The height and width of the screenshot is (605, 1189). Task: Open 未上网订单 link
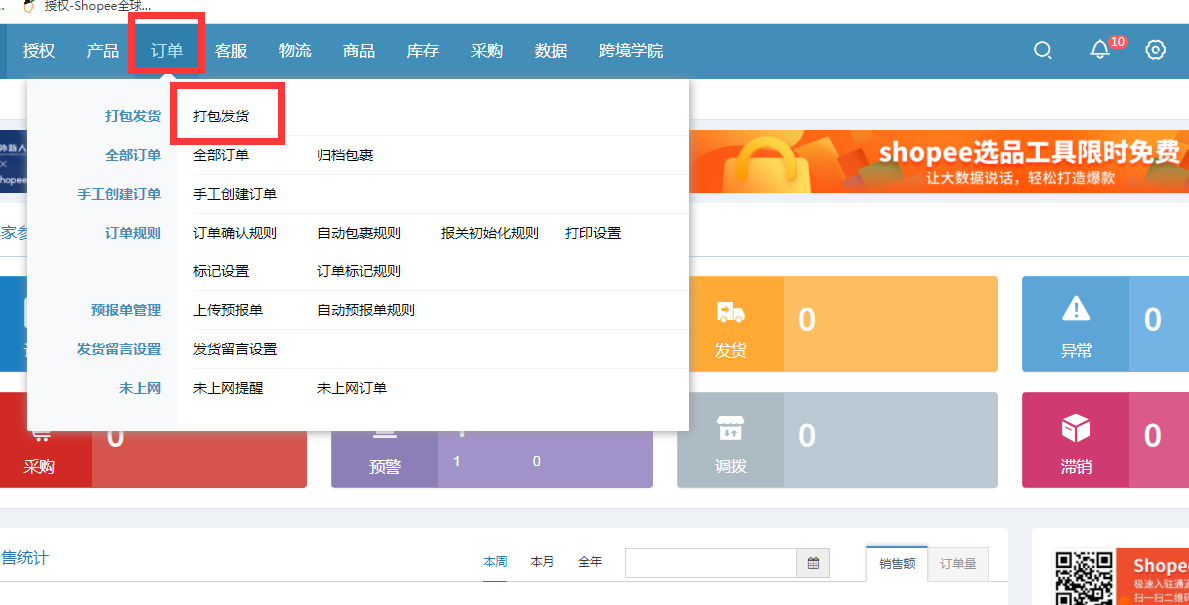[x=352, y=388]
